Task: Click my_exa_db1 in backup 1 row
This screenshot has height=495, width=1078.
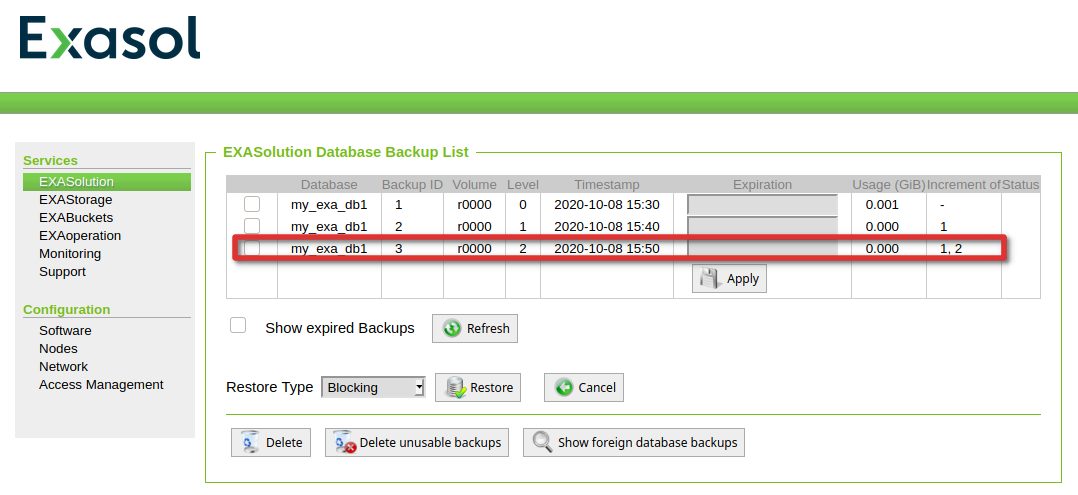Action: click(x=329, y=204)
